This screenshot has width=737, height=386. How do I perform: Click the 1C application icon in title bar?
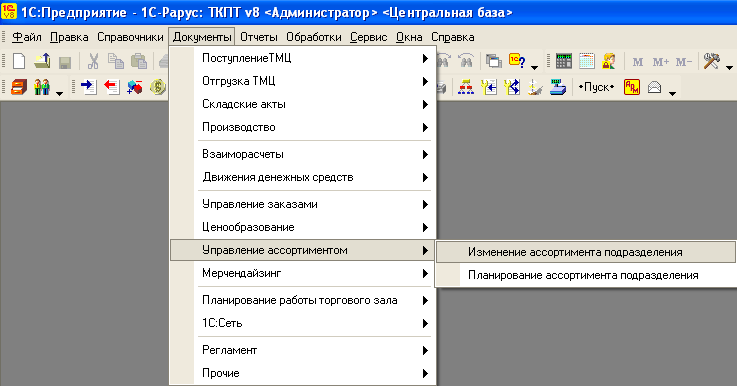(x=8, y=11)
